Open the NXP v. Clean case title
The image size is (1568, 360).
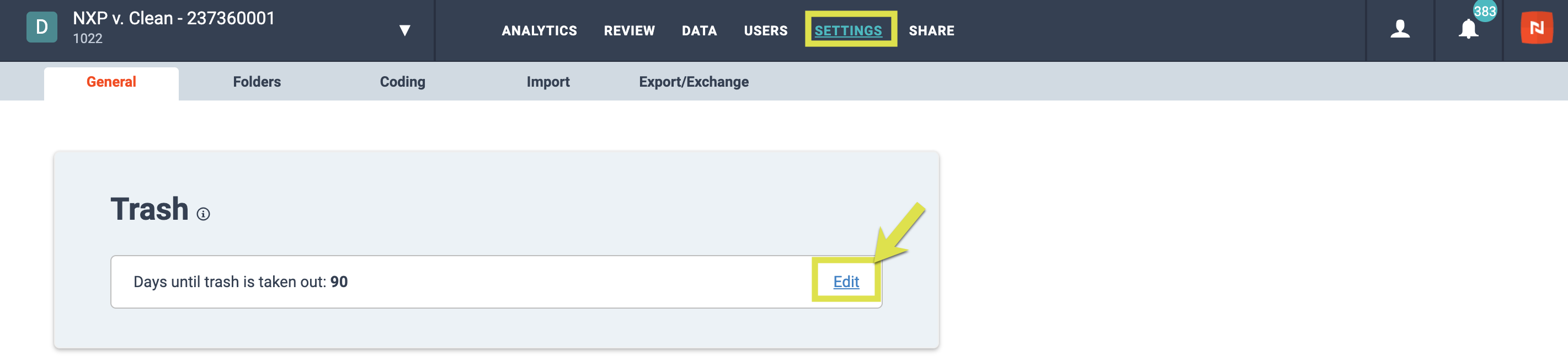click(x=174, y=18)
